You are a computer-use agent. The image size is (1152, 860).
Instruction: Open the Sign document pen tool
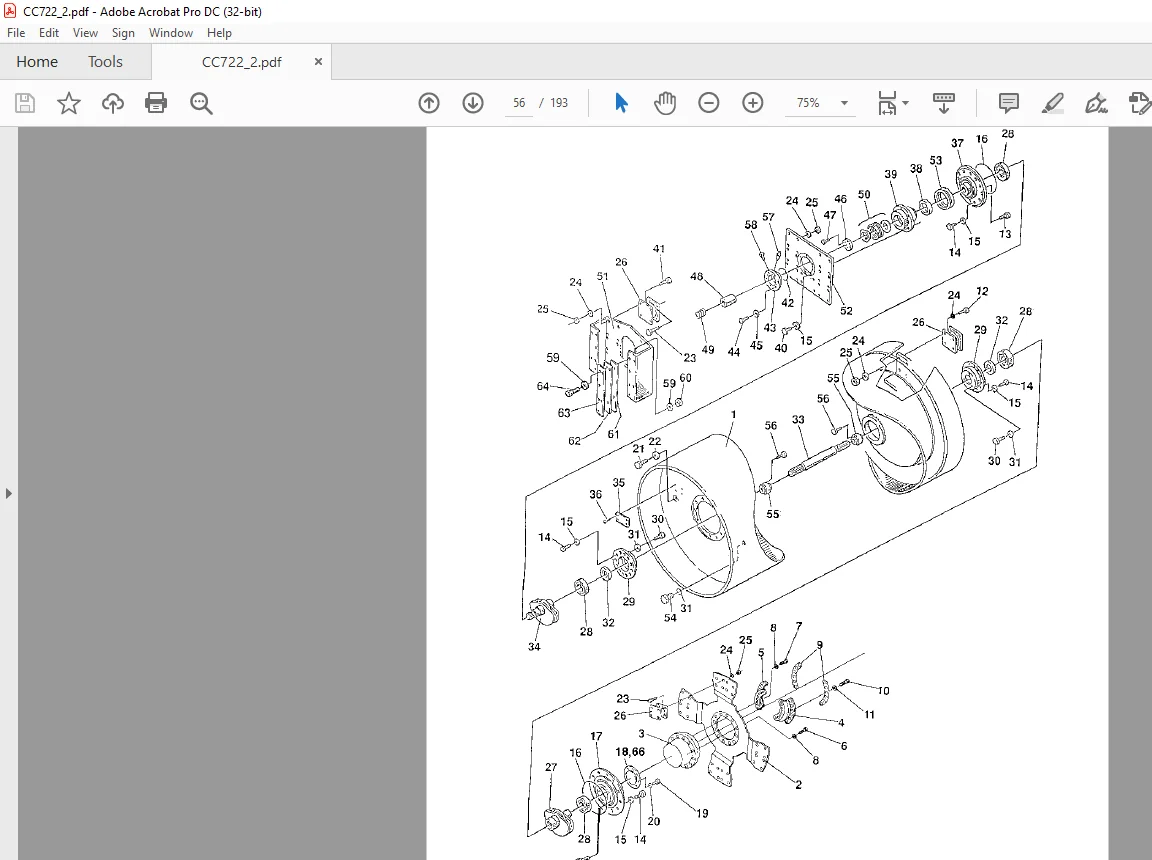click(1096, 103)
